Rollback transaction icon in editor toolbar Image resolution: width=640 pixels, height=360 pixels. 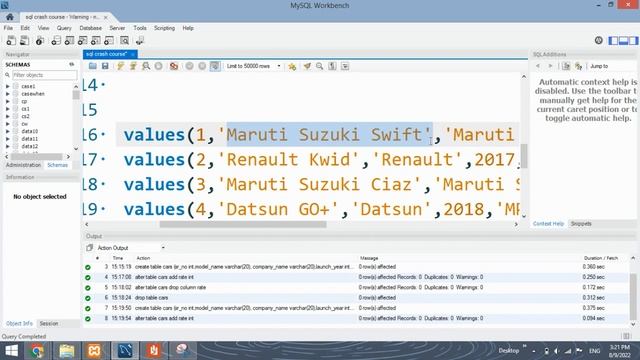tap(202, 66)
